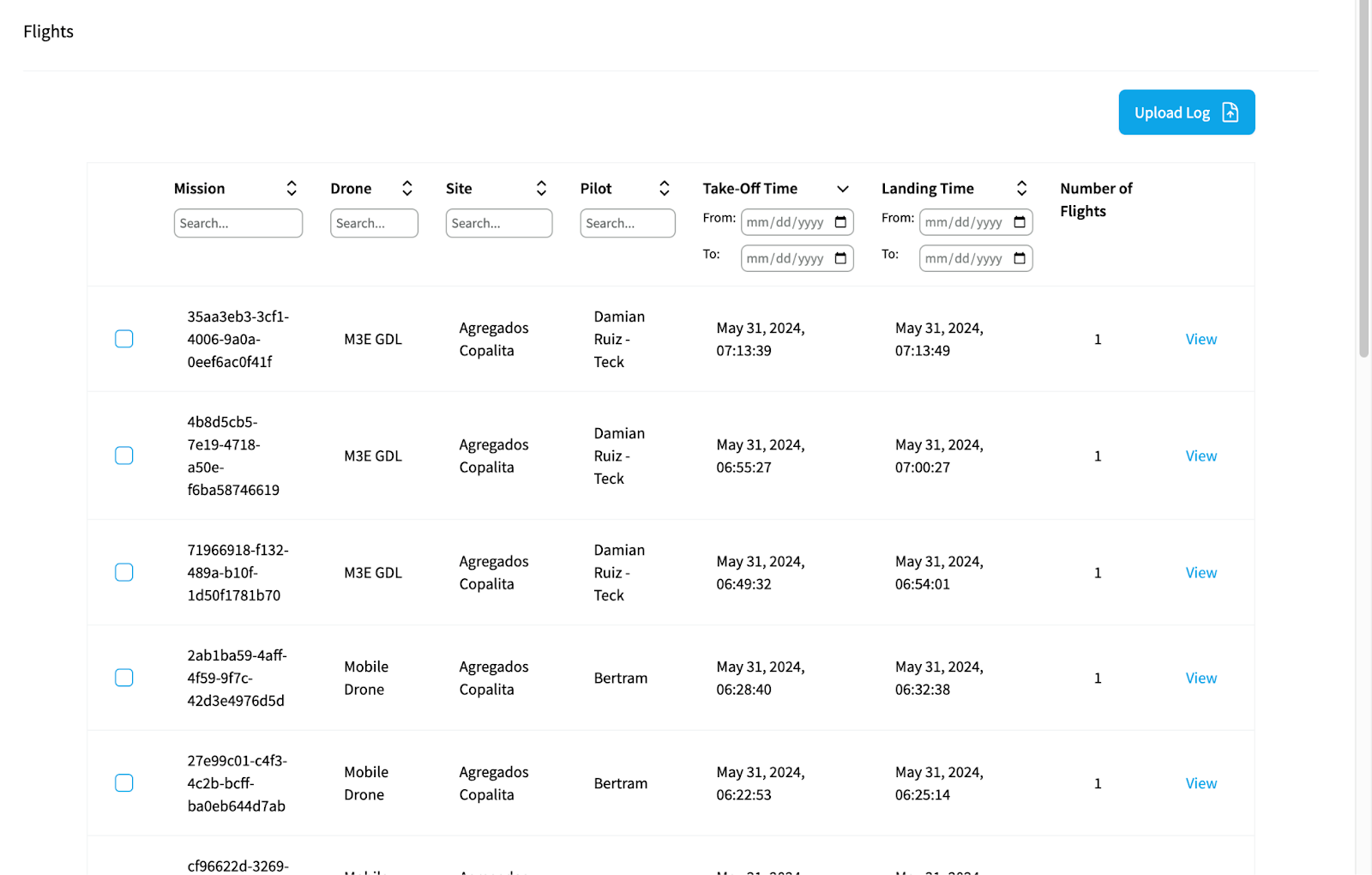Click landing time May 31, 2024, 06:32:38

pos(939,678)
